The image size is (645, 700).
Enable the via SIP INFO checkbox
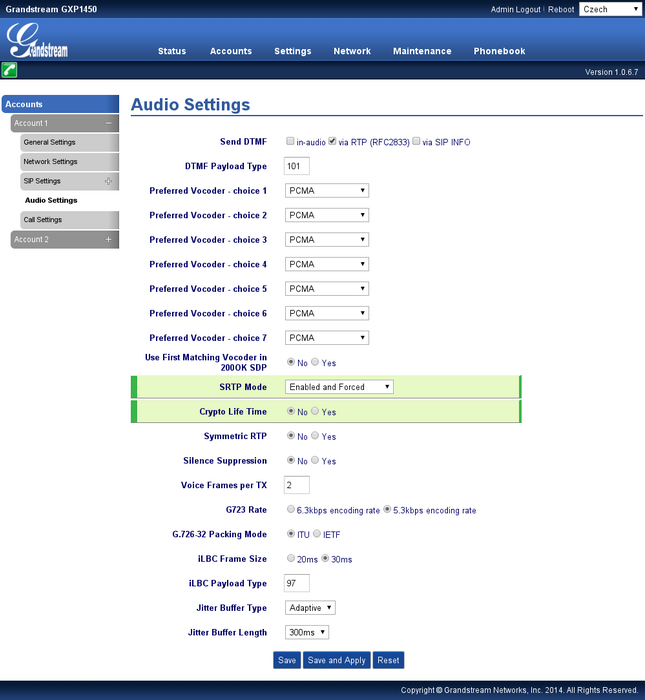point(416,141)
